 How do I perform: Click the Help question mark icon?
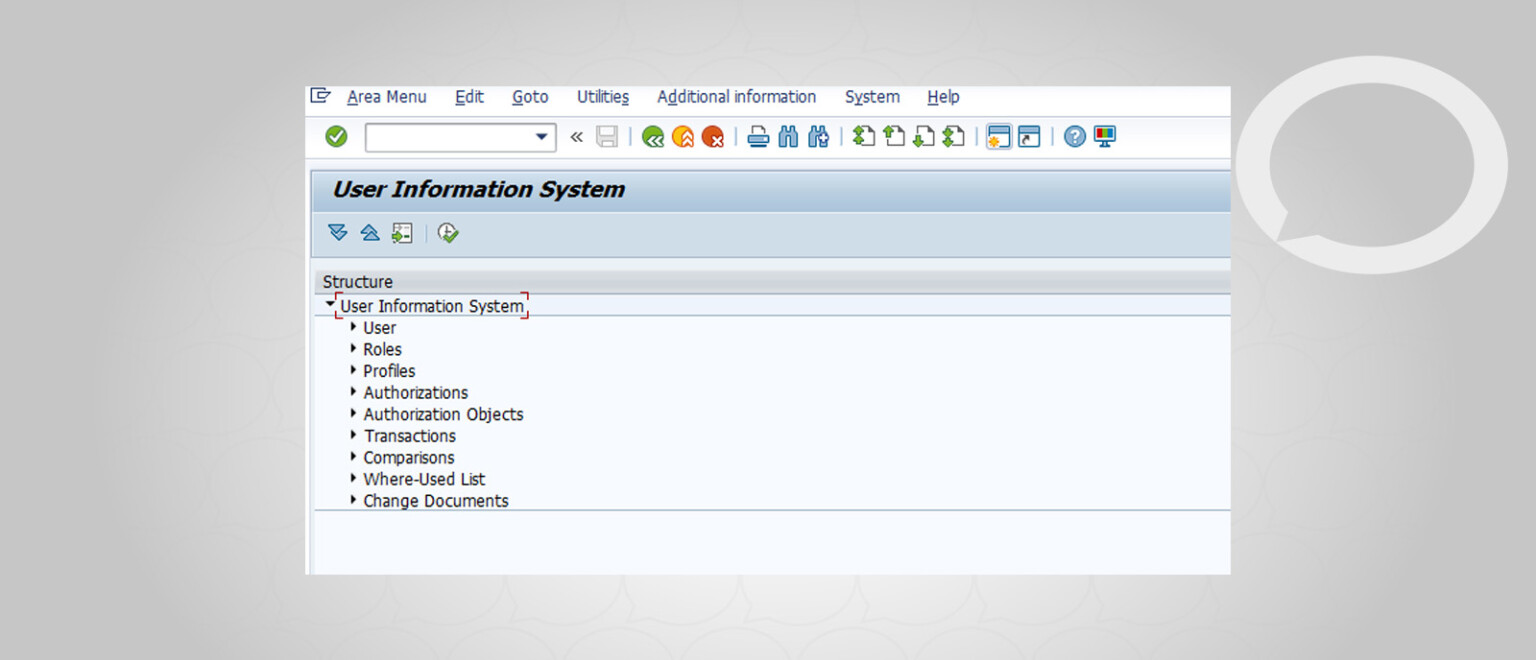1075,137
